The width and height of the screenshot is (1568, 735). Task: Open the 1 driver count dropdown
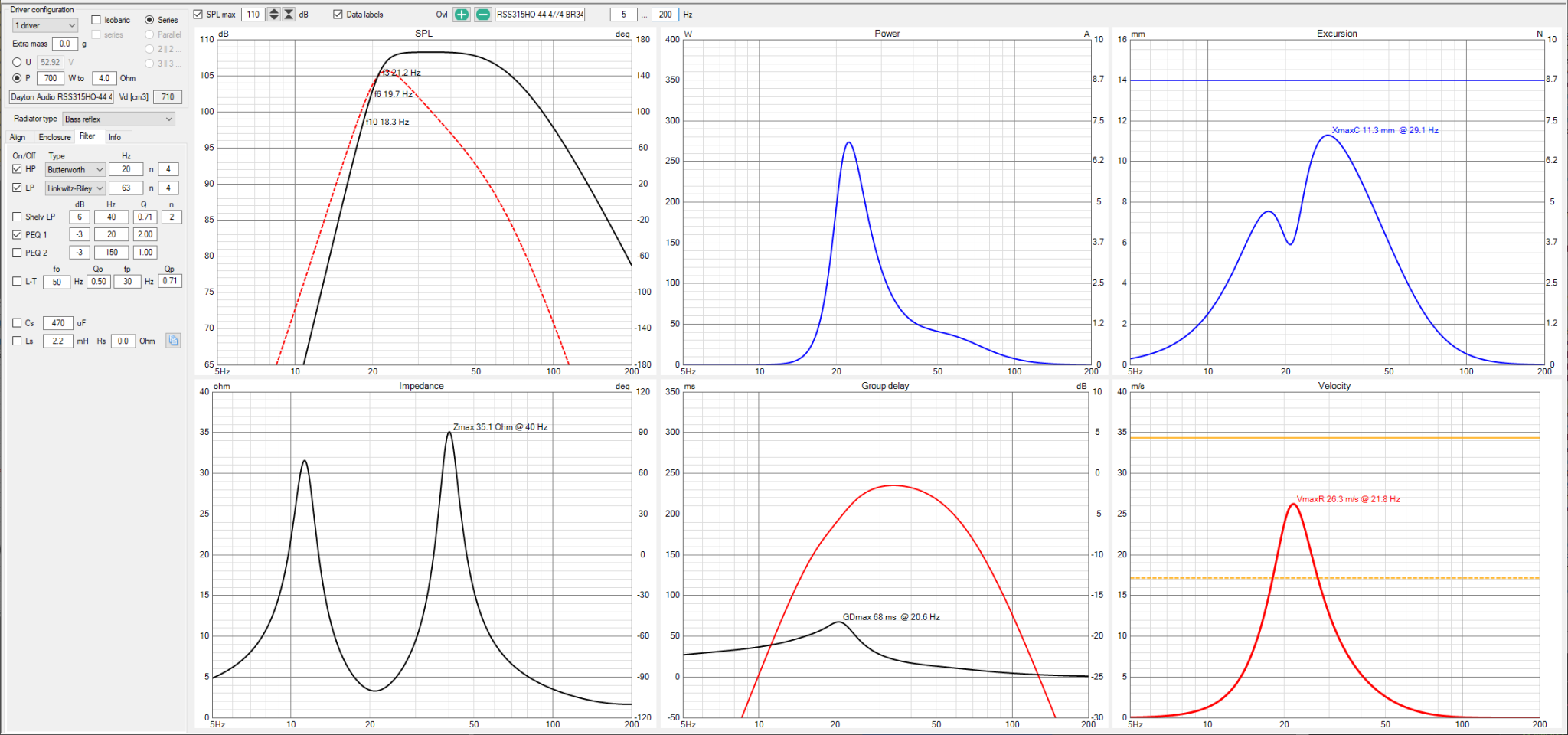(x=46, y=25)
